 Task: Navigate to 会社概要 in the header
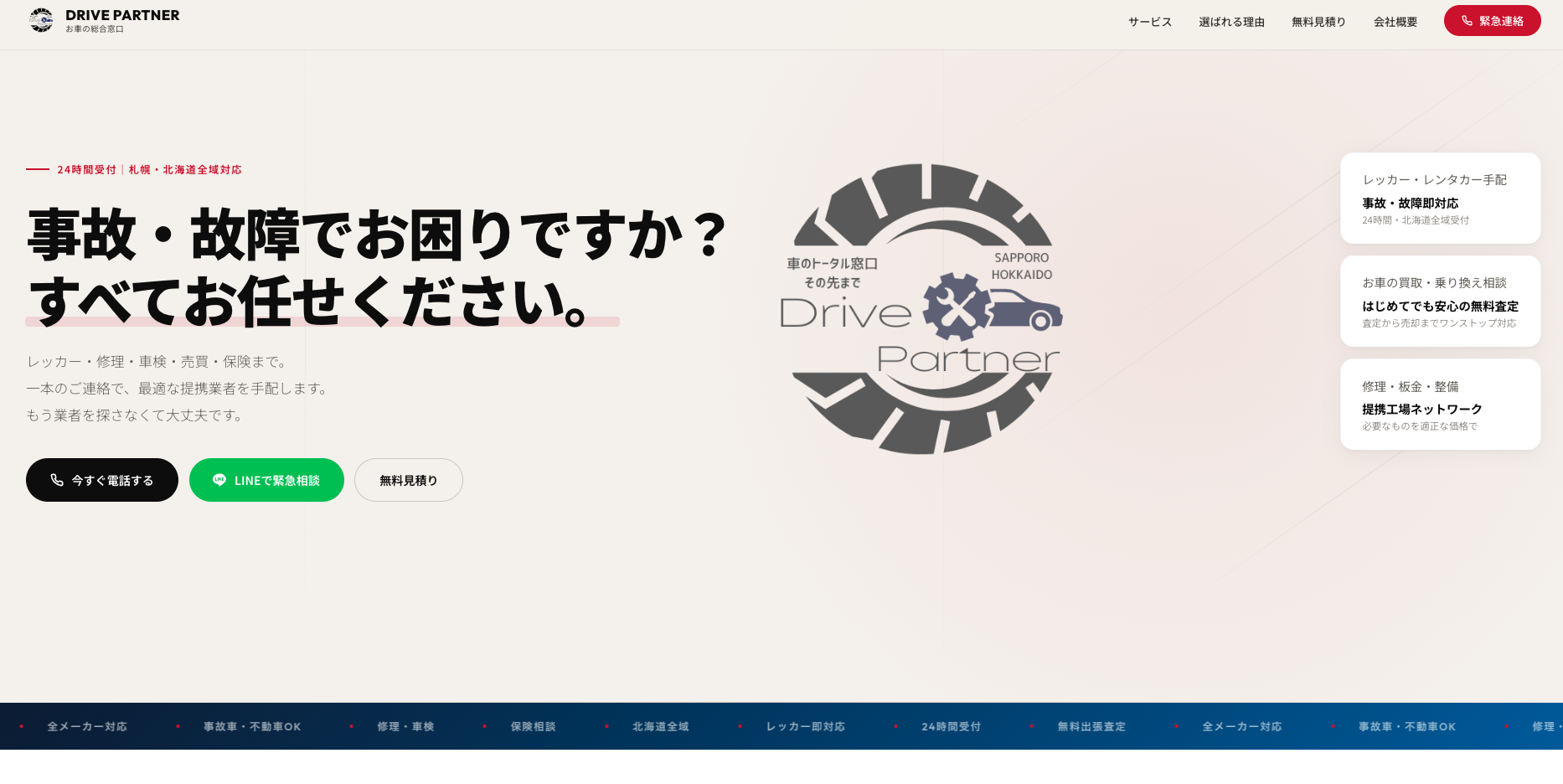coord(1395,22)
